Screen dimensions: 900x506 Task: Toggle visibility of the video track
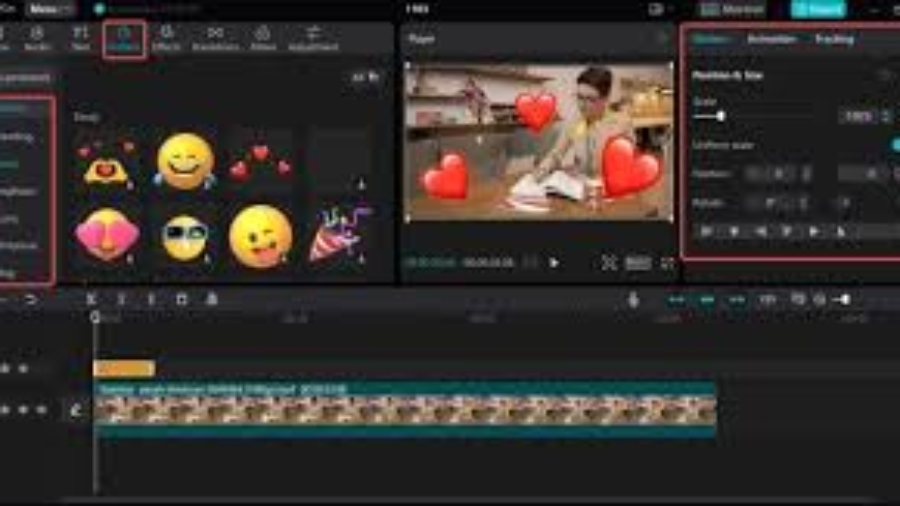coord(24,410)
